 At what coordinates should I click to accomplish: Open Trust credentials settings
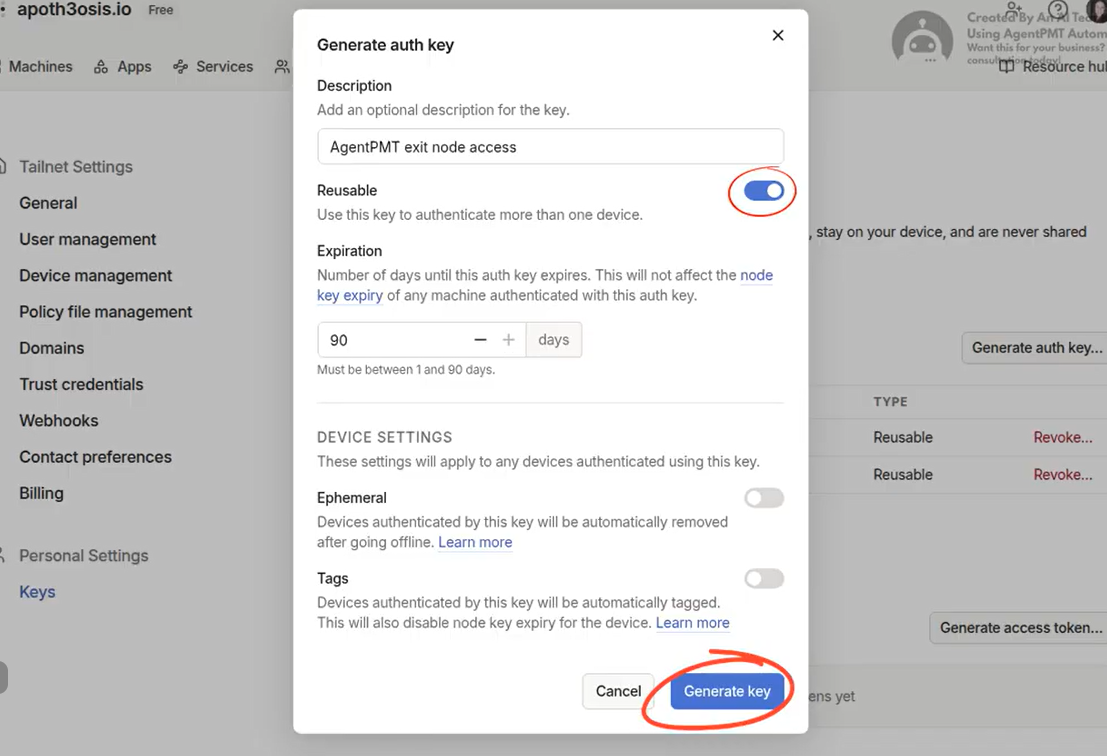point(81,385)
